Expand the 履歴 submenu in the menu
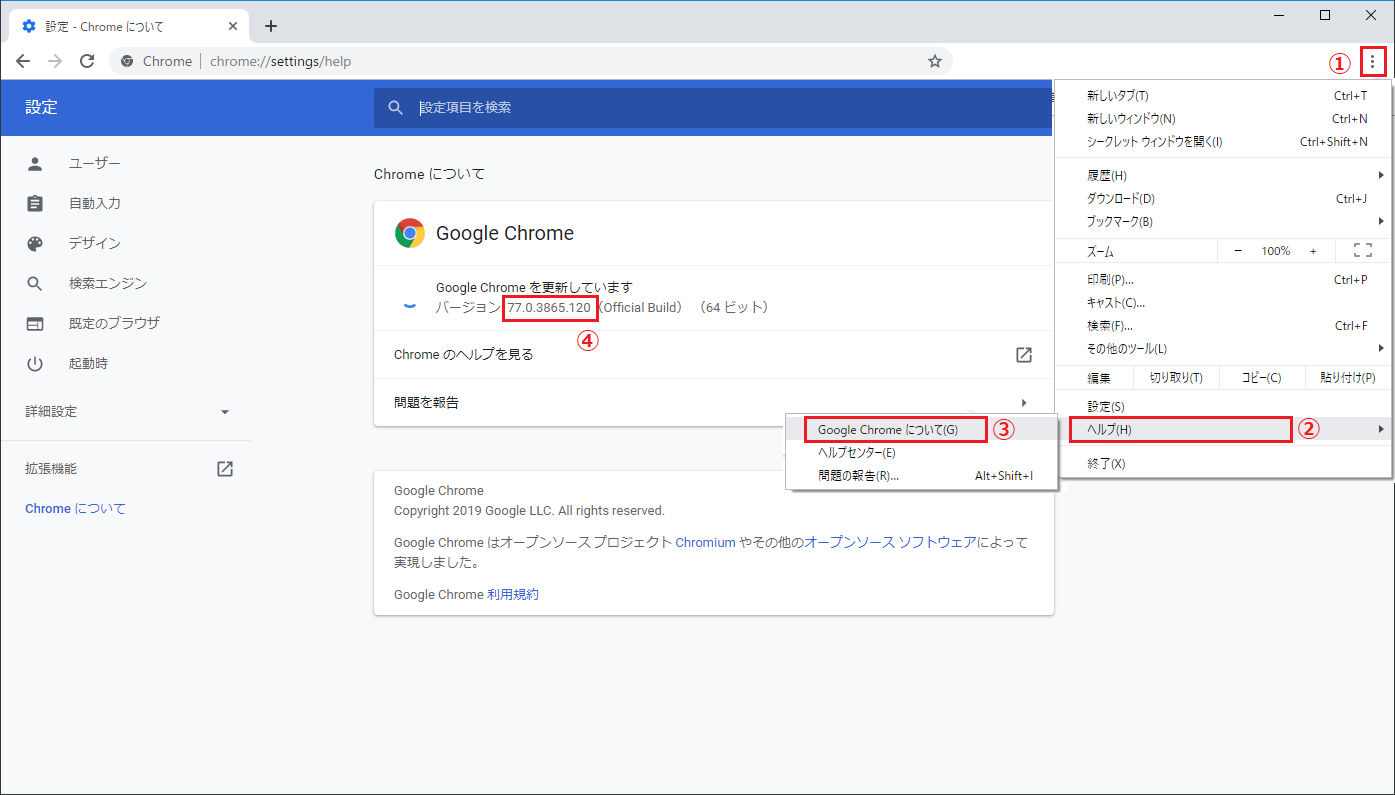 point(1380,174)
